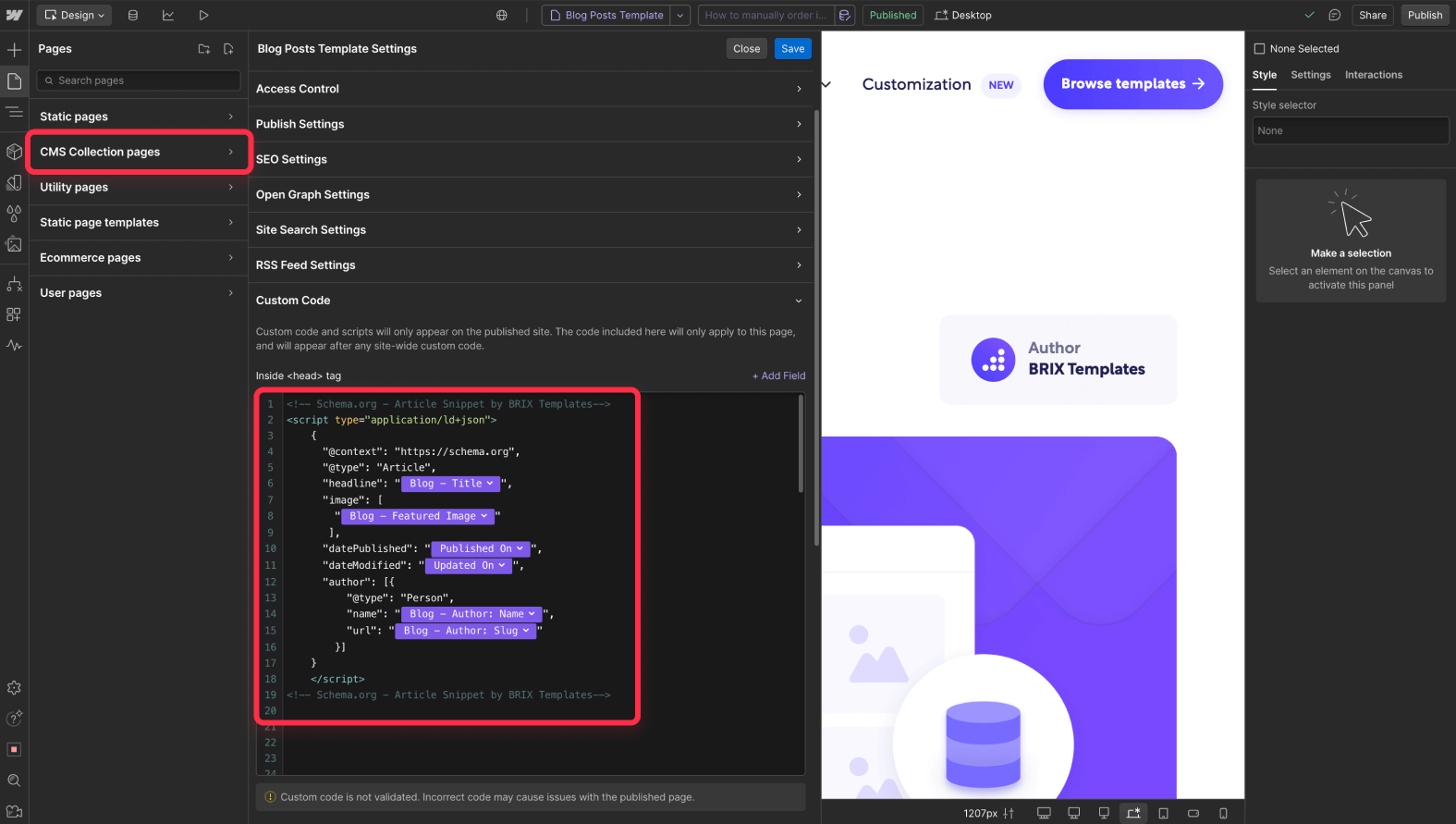Click the locale globe icon in the top bar
This screenshot has width=1456, height=824.
click(x=502, y=15)
